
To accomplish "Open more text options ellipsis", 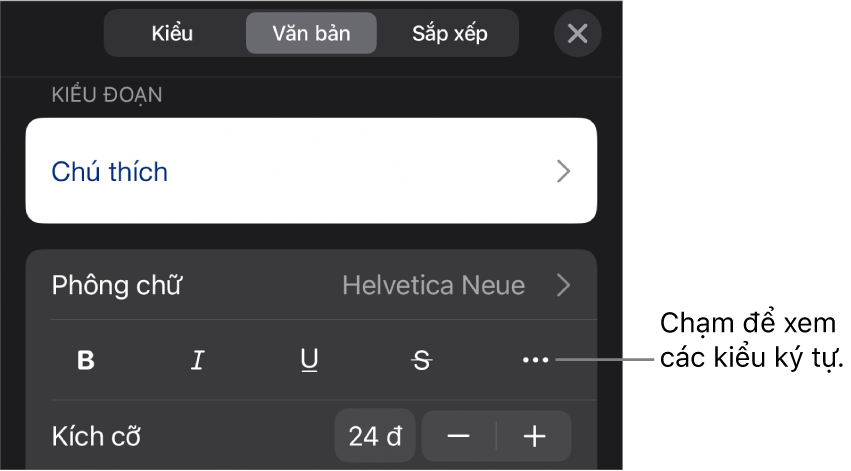I will [535, 361].
